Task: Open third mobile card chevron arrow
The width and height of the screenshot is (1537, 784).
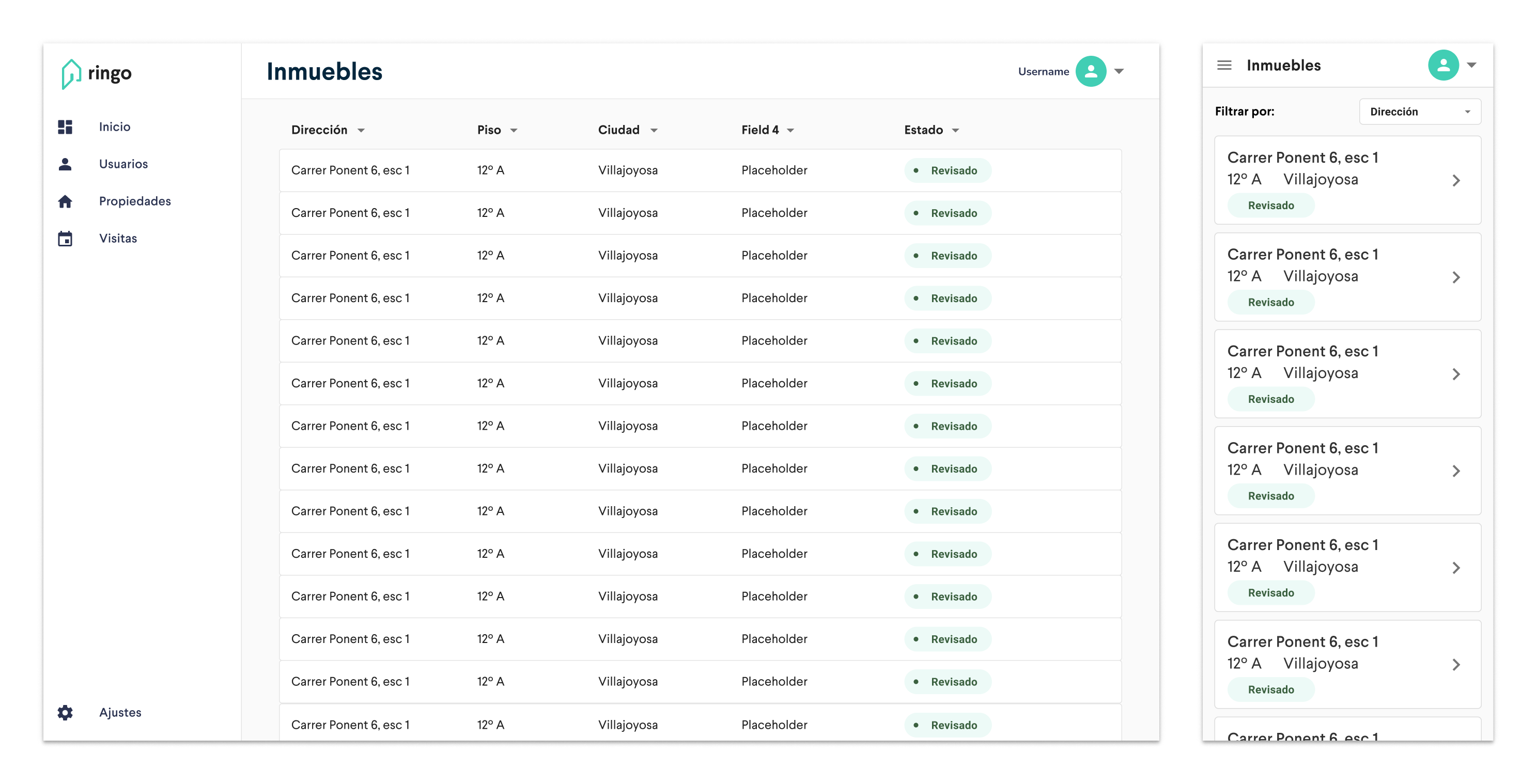Action: [x=1456, y=374]
